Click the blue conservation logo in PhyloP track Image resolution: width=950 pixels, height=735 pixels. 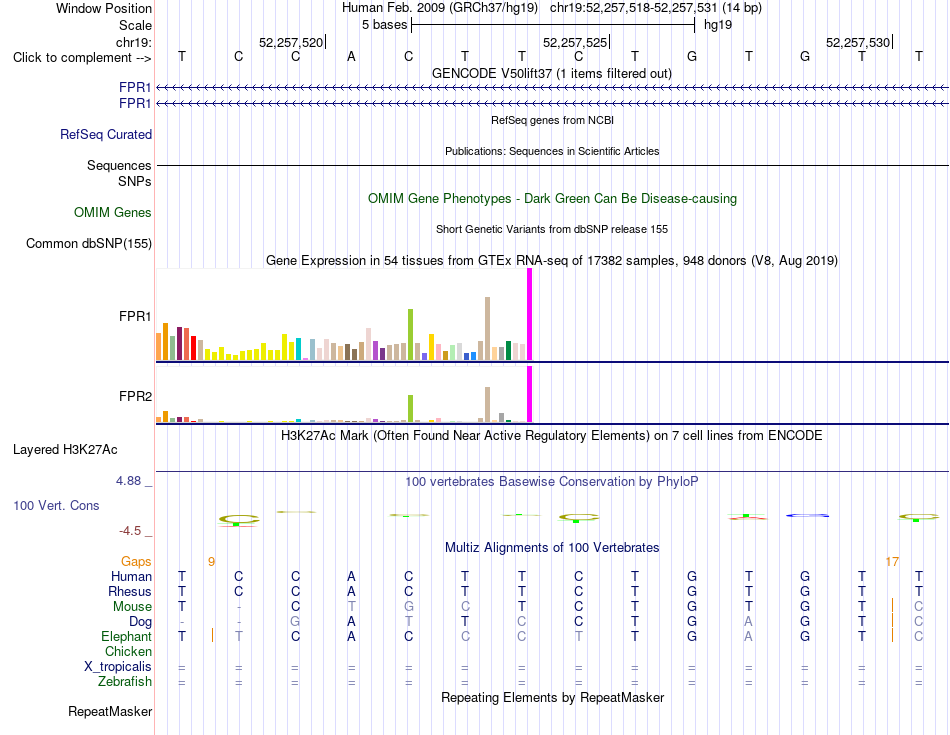(807, 516)
